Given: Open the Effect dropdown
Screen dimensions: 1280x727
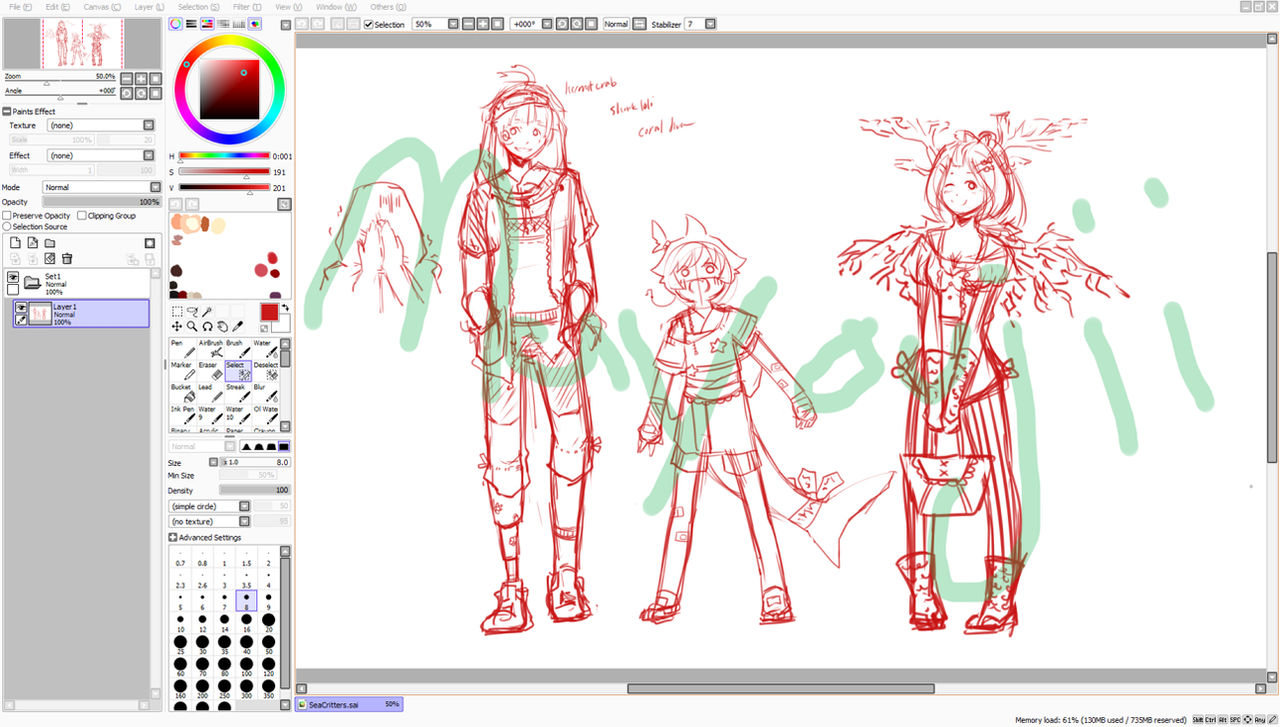Looking at the screenshot, I should click(148, 156).
